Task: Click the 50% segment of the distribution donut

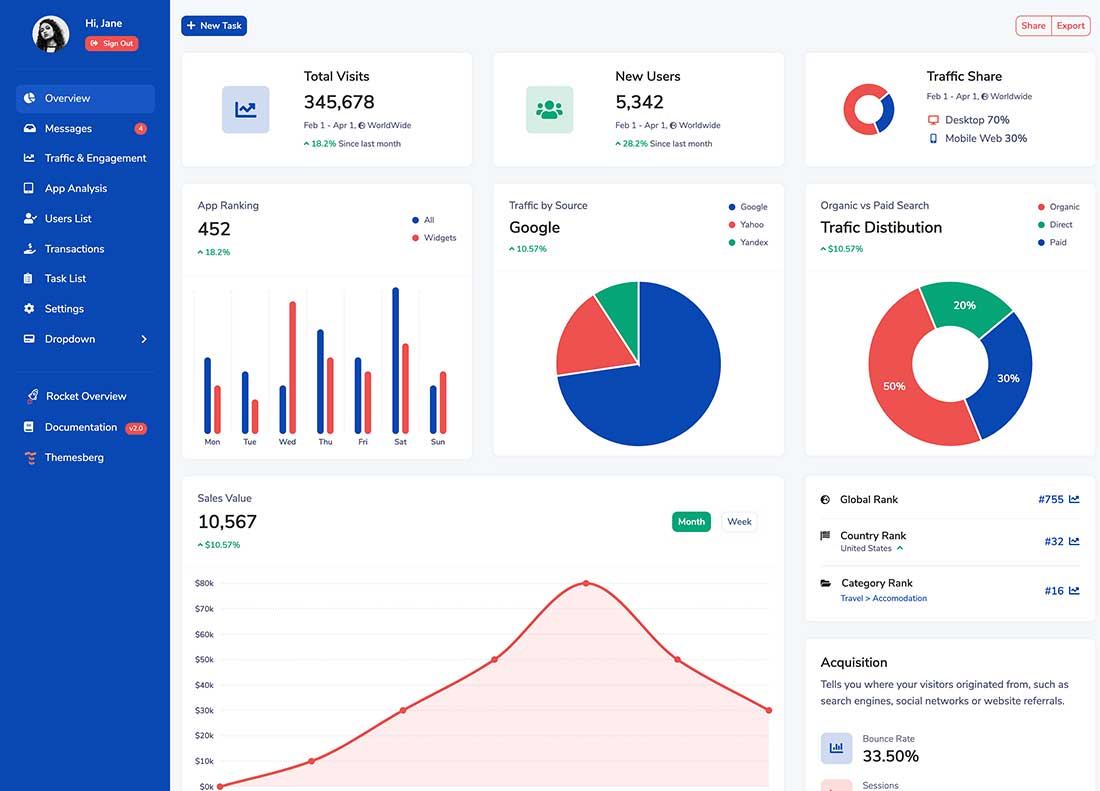Action: click(x=894, y=385)
